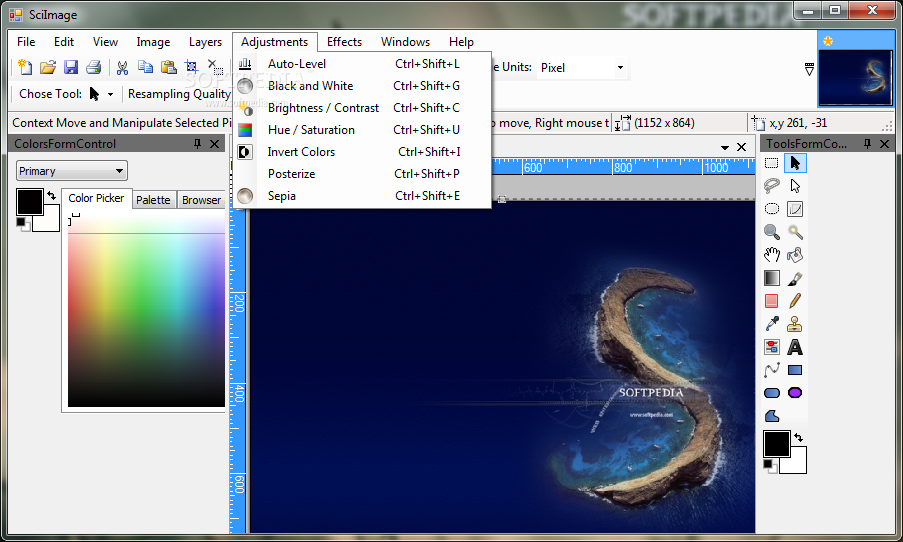903x542 pixels.
Task: Select the Rounded Rectangle shape tool
Action: pos(772,393)
